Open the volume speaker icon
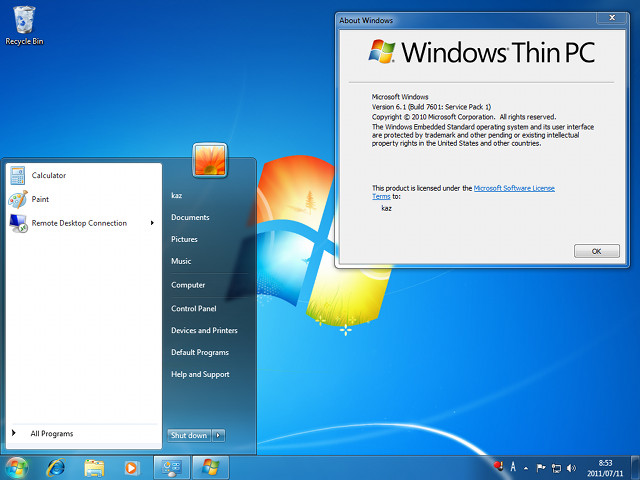 click(571, 468)
